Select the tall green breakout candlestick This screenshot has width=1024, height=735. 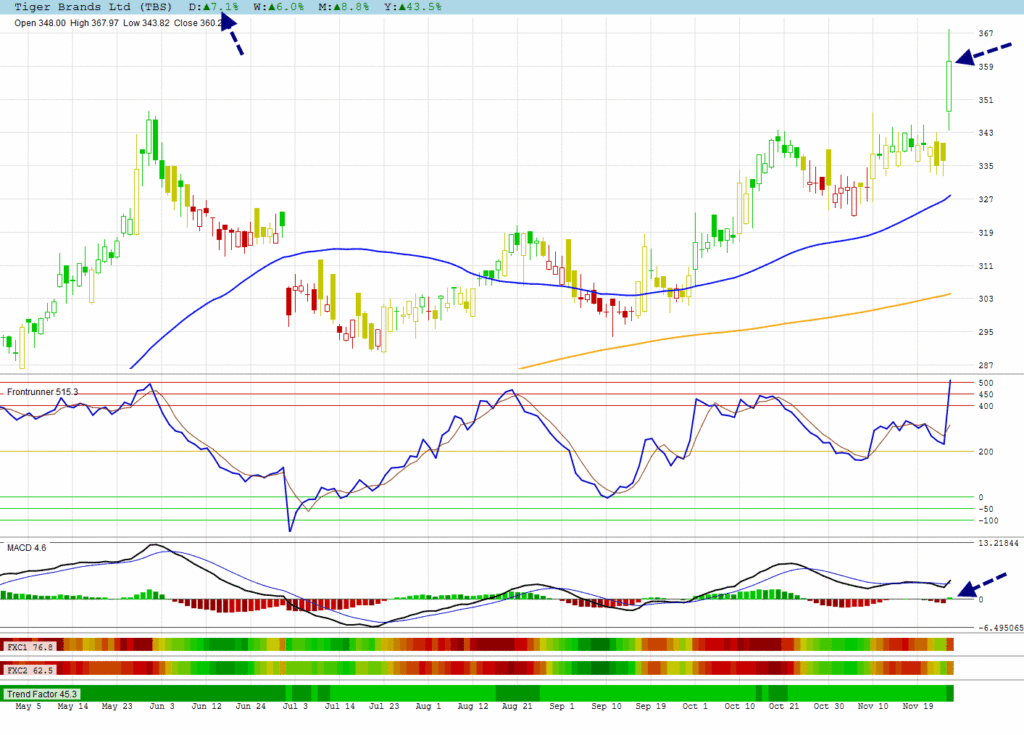tap(948, 85)
